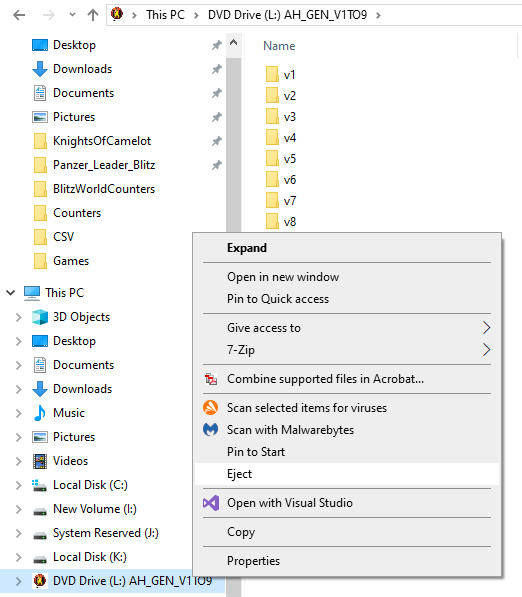The height and width of the screenshot is (597, 522).
Task: Click the Up one level arrow
Action: (x=93, y=15)
